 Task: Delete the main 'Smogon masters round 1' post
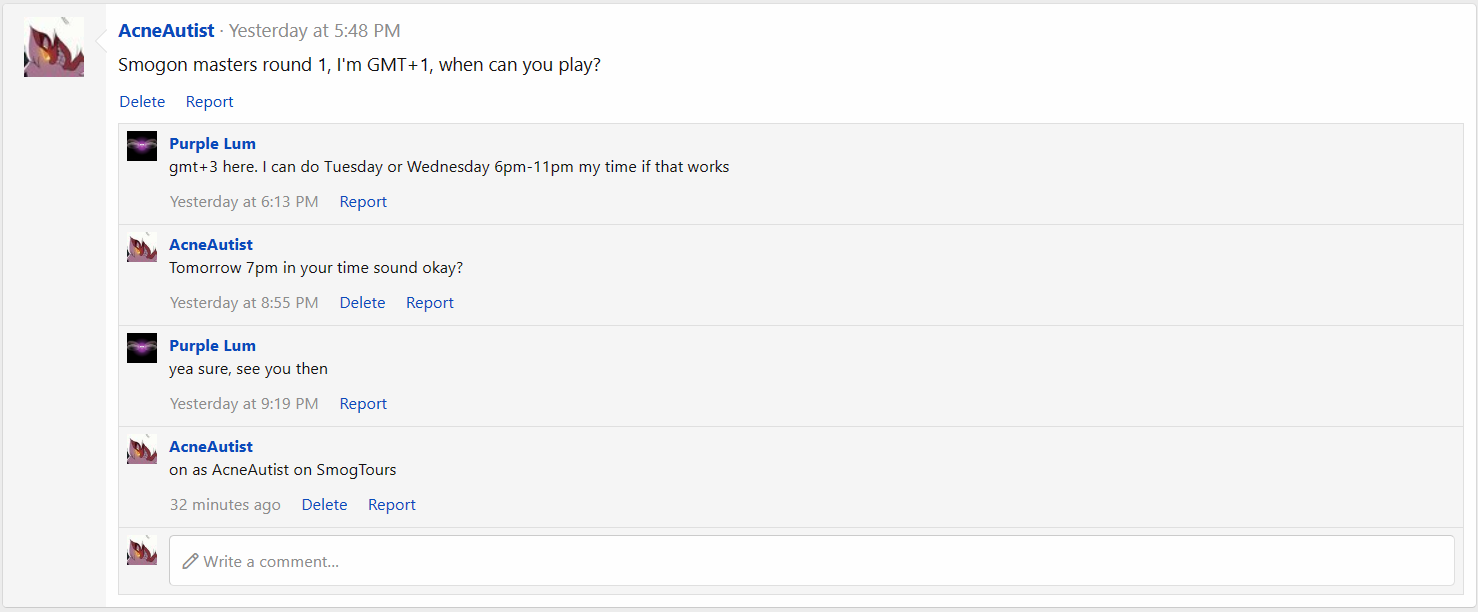(x=142, y=102)
